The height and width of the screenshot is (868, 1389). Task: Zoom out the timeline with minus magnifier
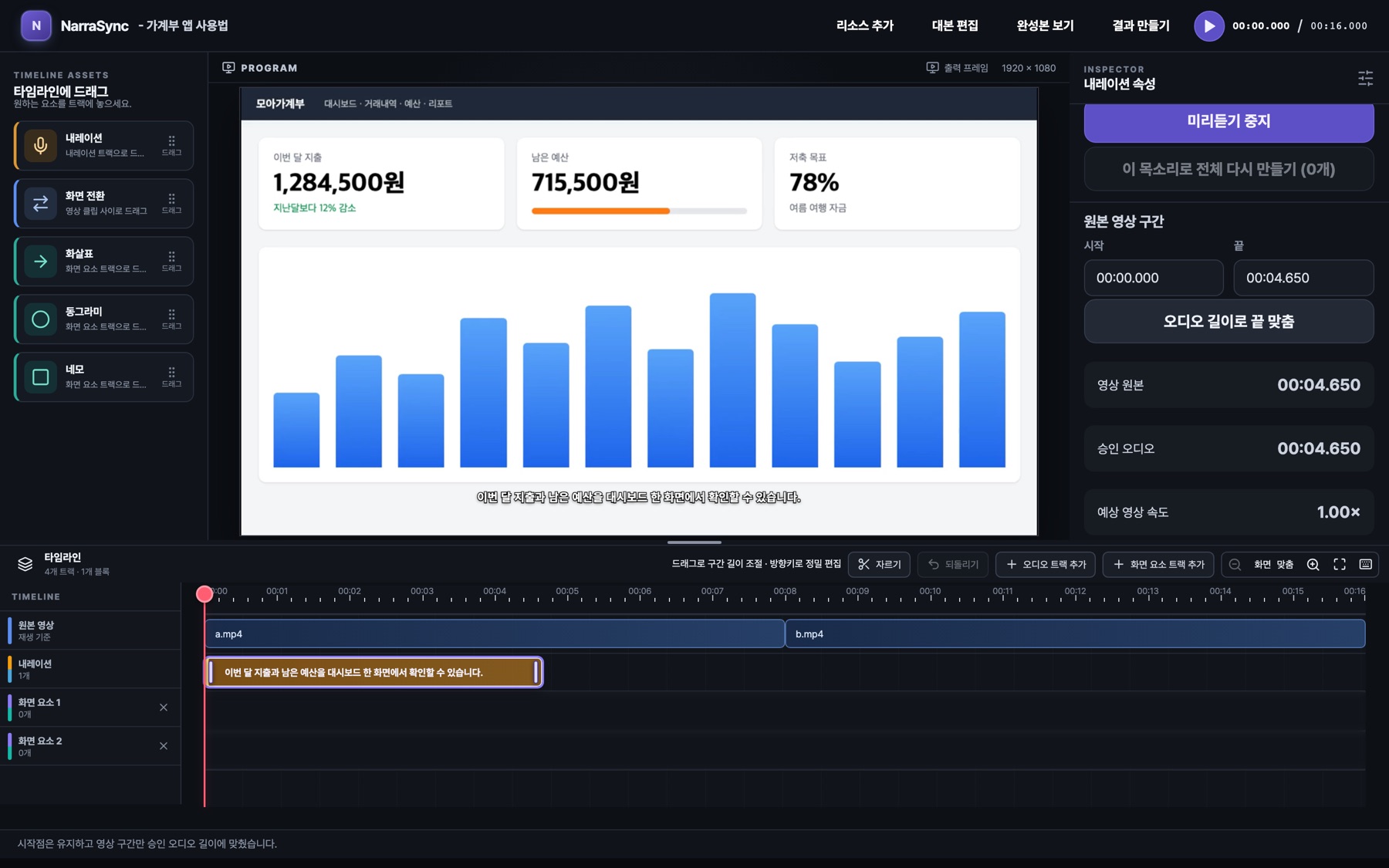1235,565
